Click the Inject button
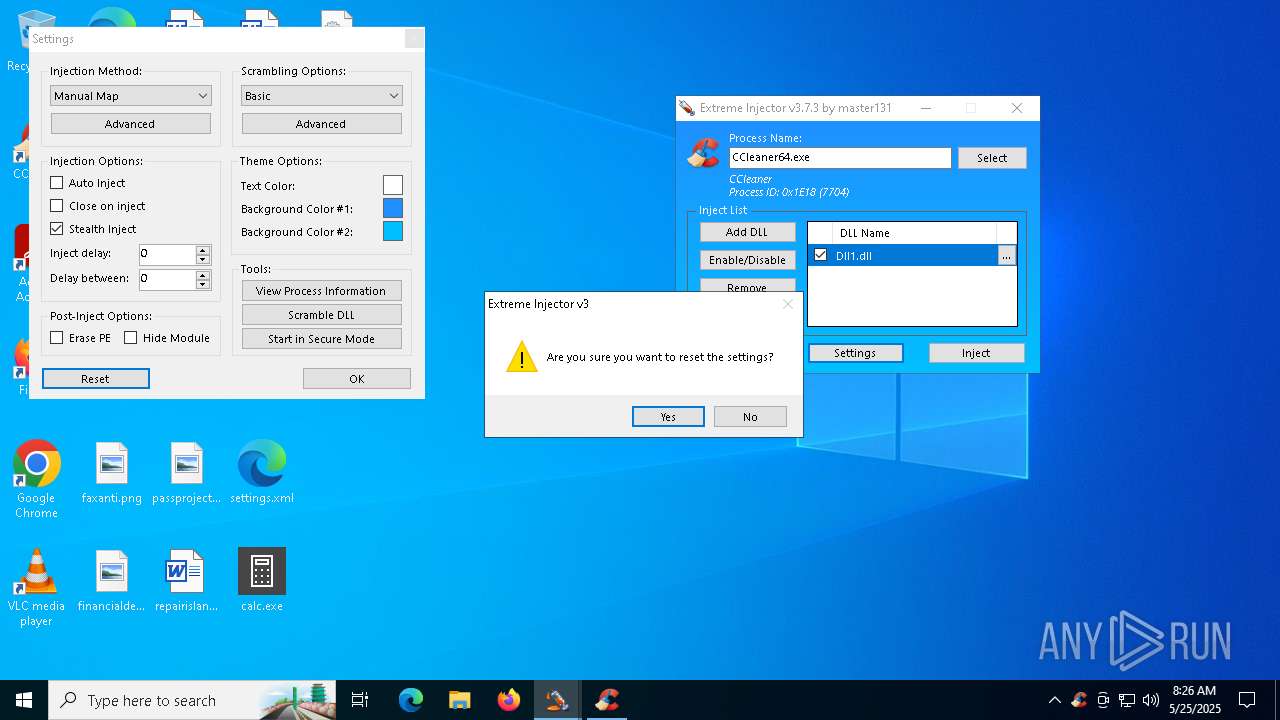Viewport: 1280px width, 720px height. pyautogui.click(x=976, y=353)
